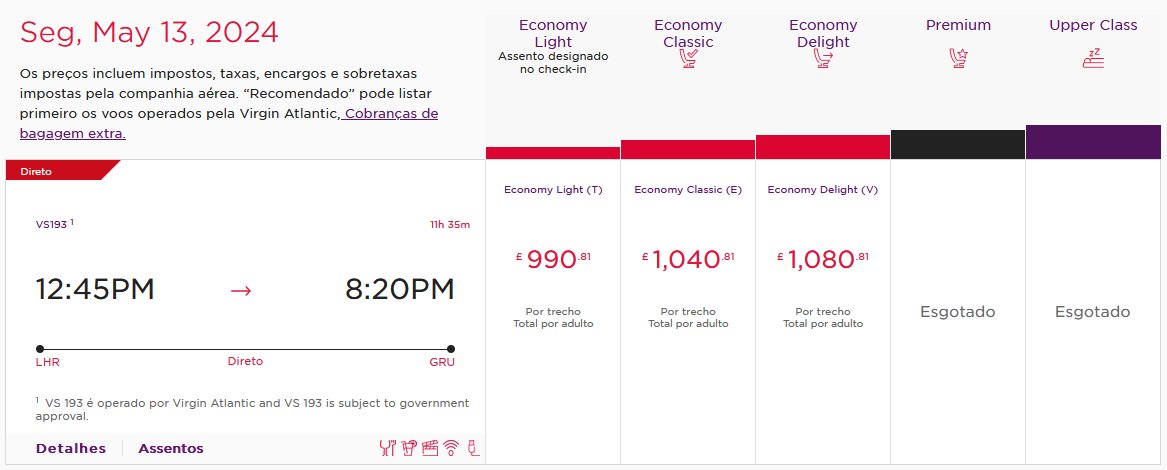1167x470 pixels.
Task: Click the sold-out Premium Esgotado cell
Action: click(957, 311)
